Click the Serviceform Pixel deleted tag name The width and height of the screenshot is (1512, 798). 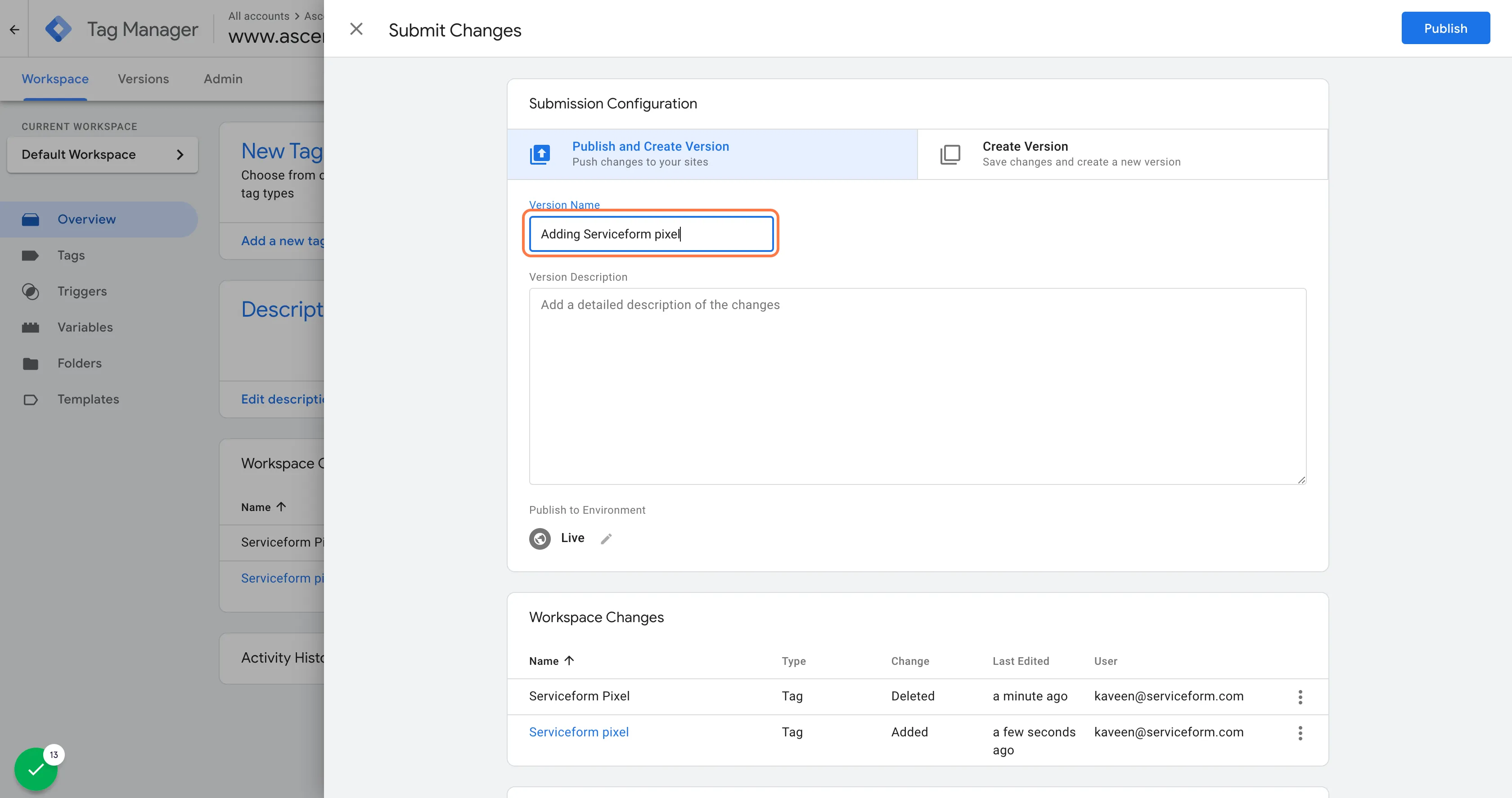pos(579,696)
